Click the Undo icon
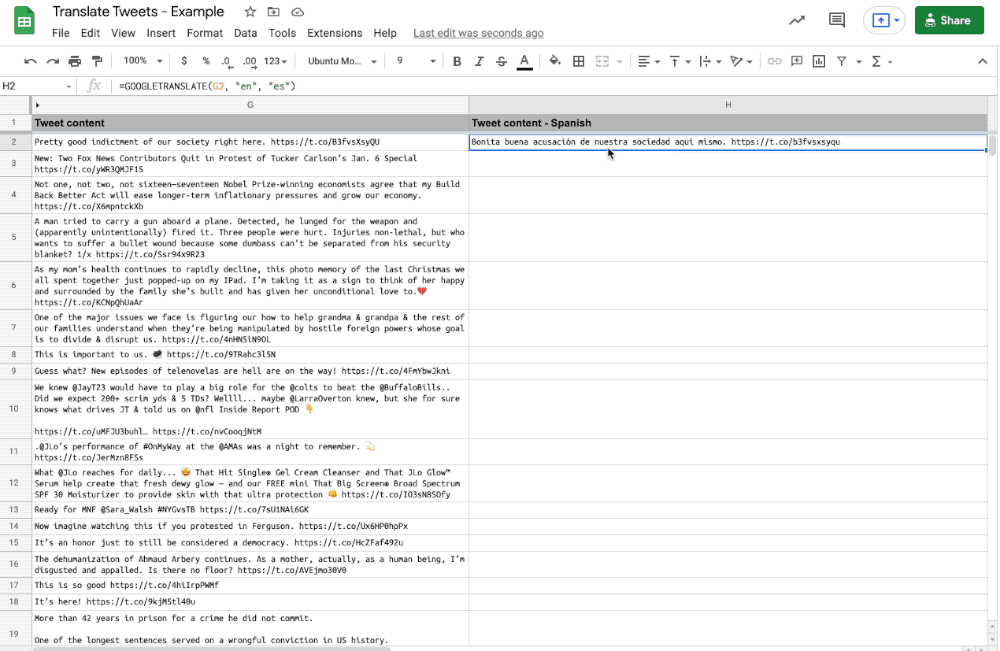The width and height of the screenshot is (1000, 651). [30, 61]
